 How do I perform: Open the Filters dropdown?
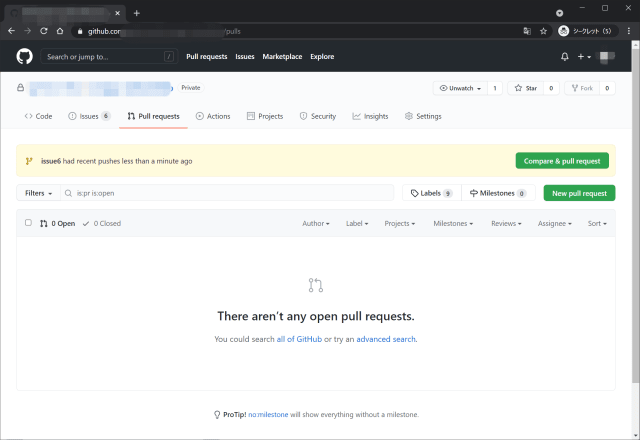click(38, 193)
